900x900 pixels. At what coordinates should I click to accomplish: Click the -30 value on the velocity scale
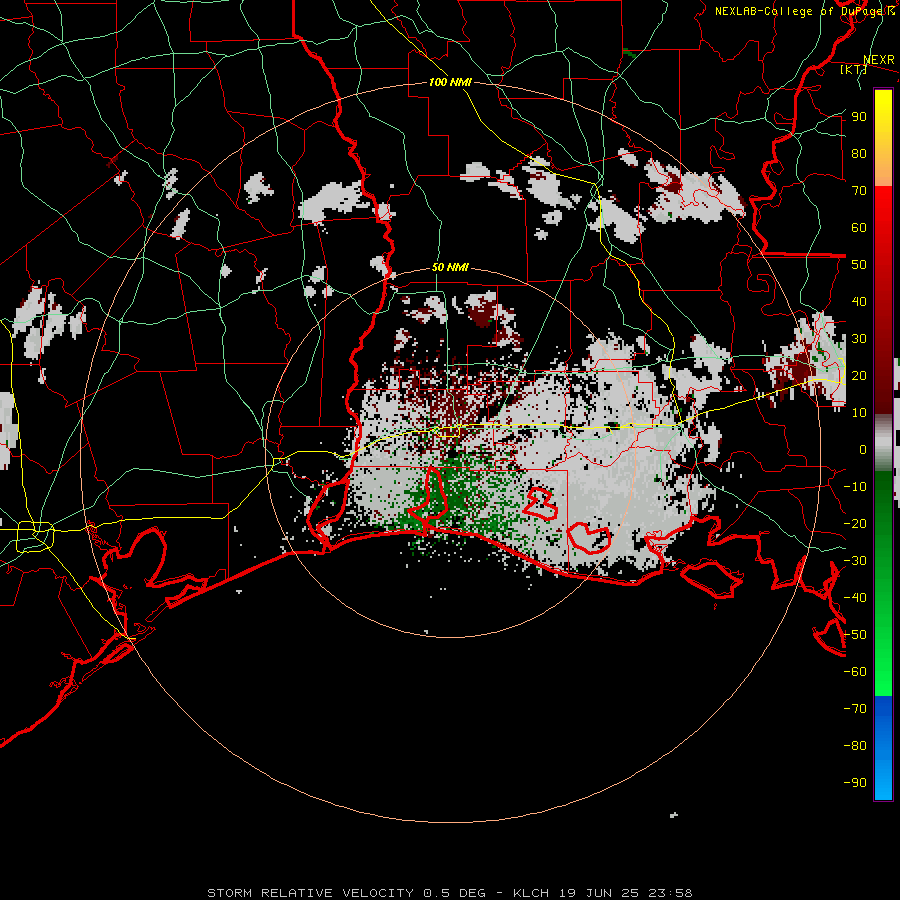pyautogui.click(x=855, y=560)
